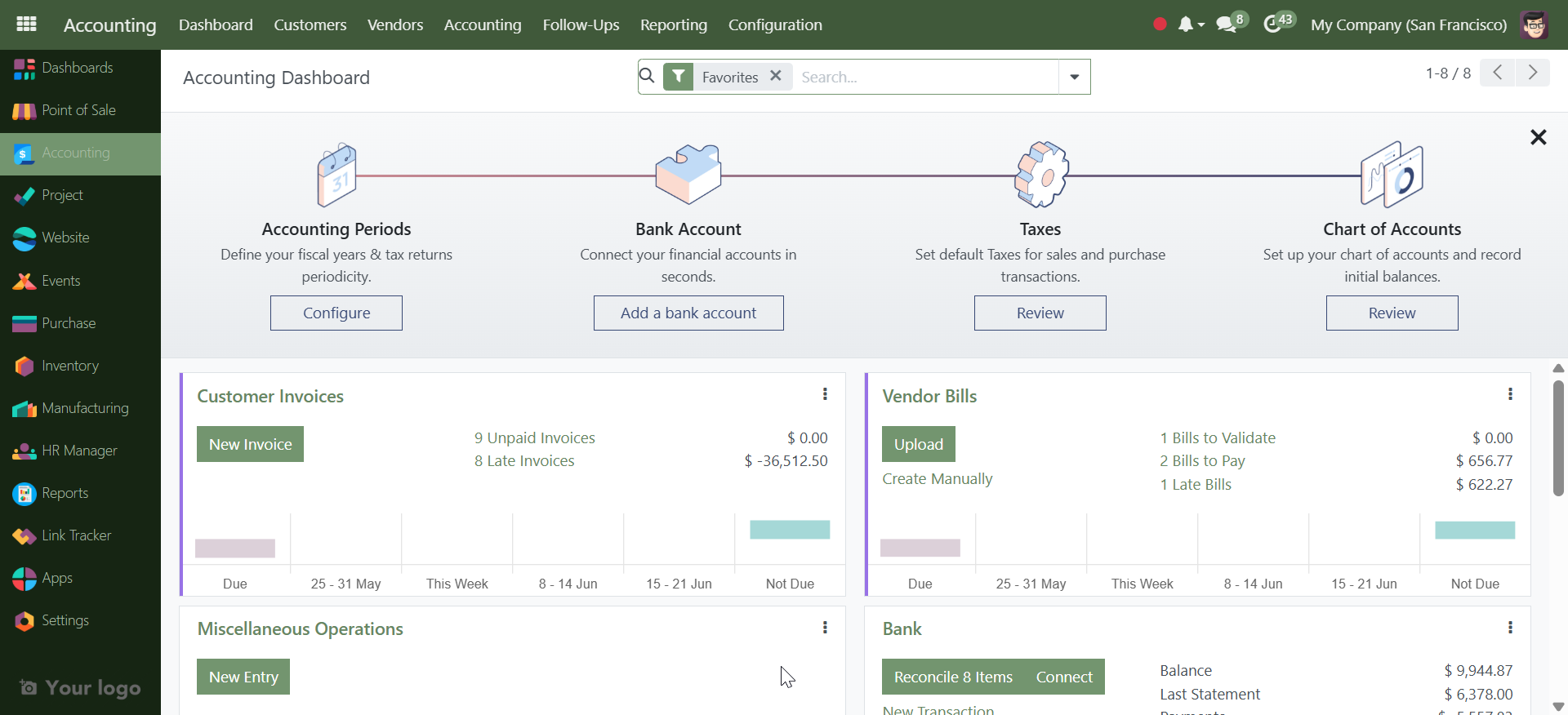Open the activities clock icon

pos(1272,24)
